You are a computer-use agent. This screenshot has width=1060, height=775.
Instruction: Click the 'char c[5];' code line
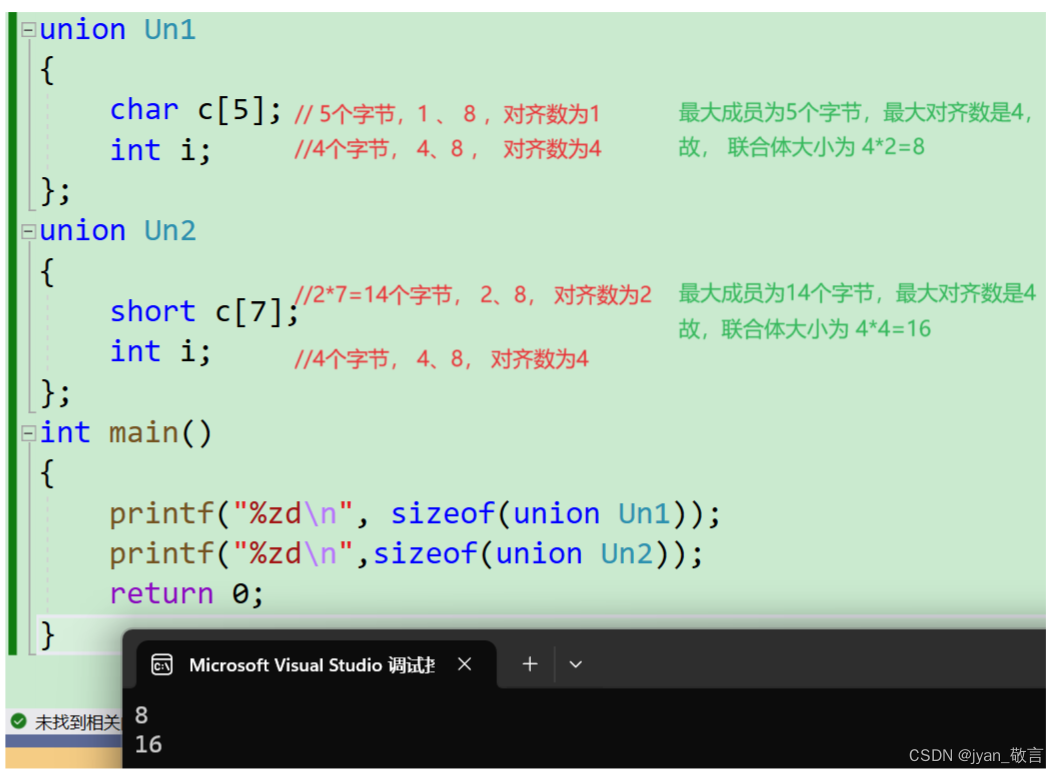[195, 110]
